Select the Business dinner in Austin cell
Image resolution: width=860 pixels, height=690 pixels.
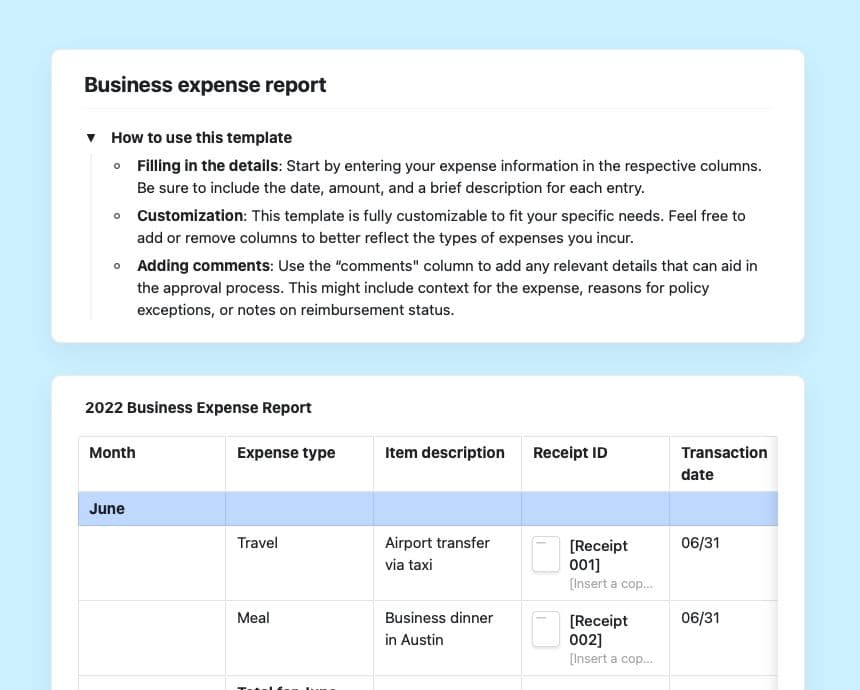[x=438, y=628]
